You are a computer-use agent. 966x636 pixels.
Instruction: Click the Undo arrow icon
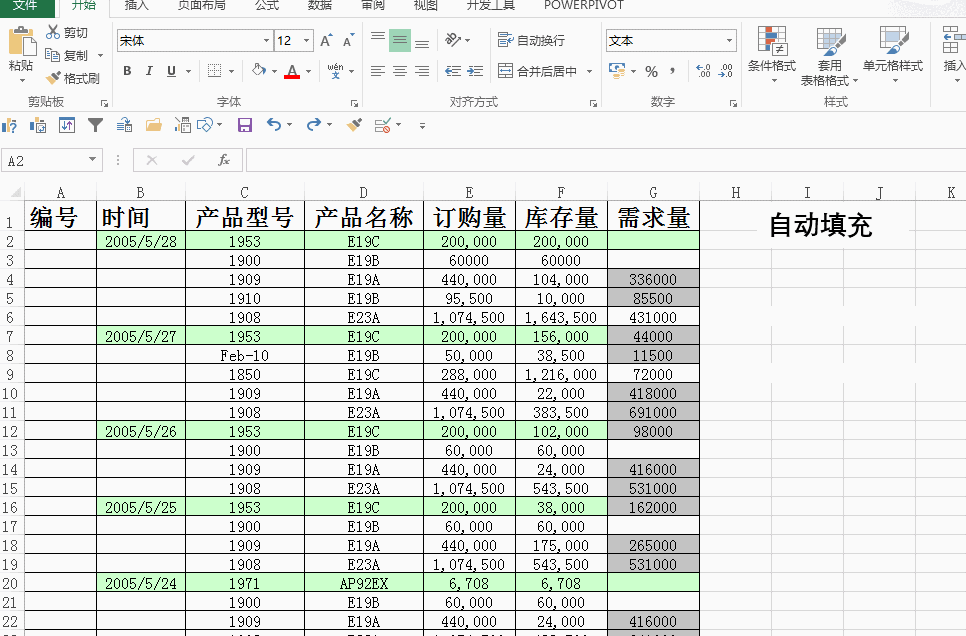tap(272, 125)
